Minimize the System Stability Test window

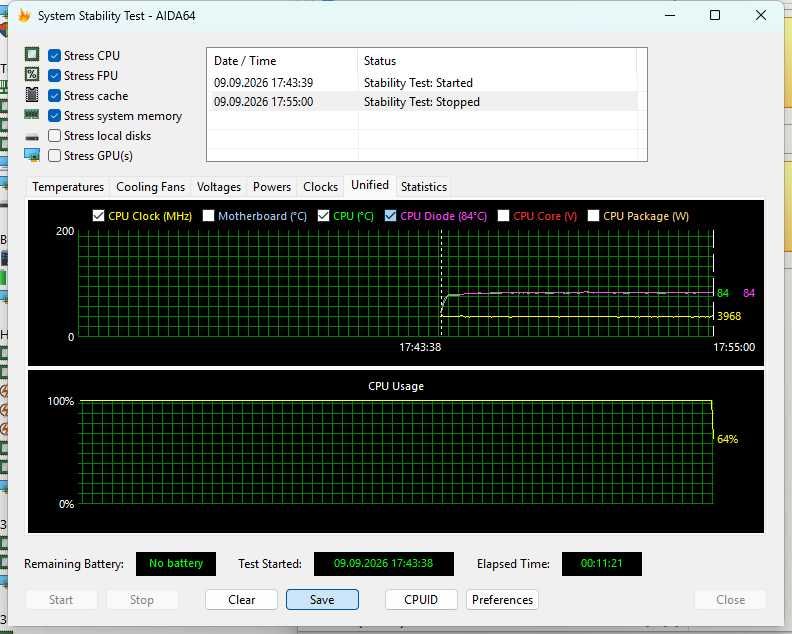[x=670, y=16]
